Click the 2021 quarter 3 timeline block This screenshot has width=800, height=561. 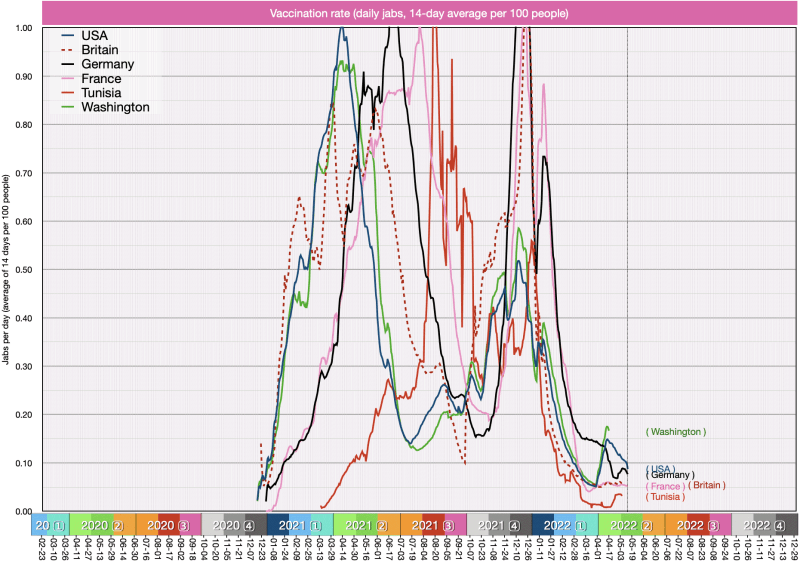click(433, 525)
